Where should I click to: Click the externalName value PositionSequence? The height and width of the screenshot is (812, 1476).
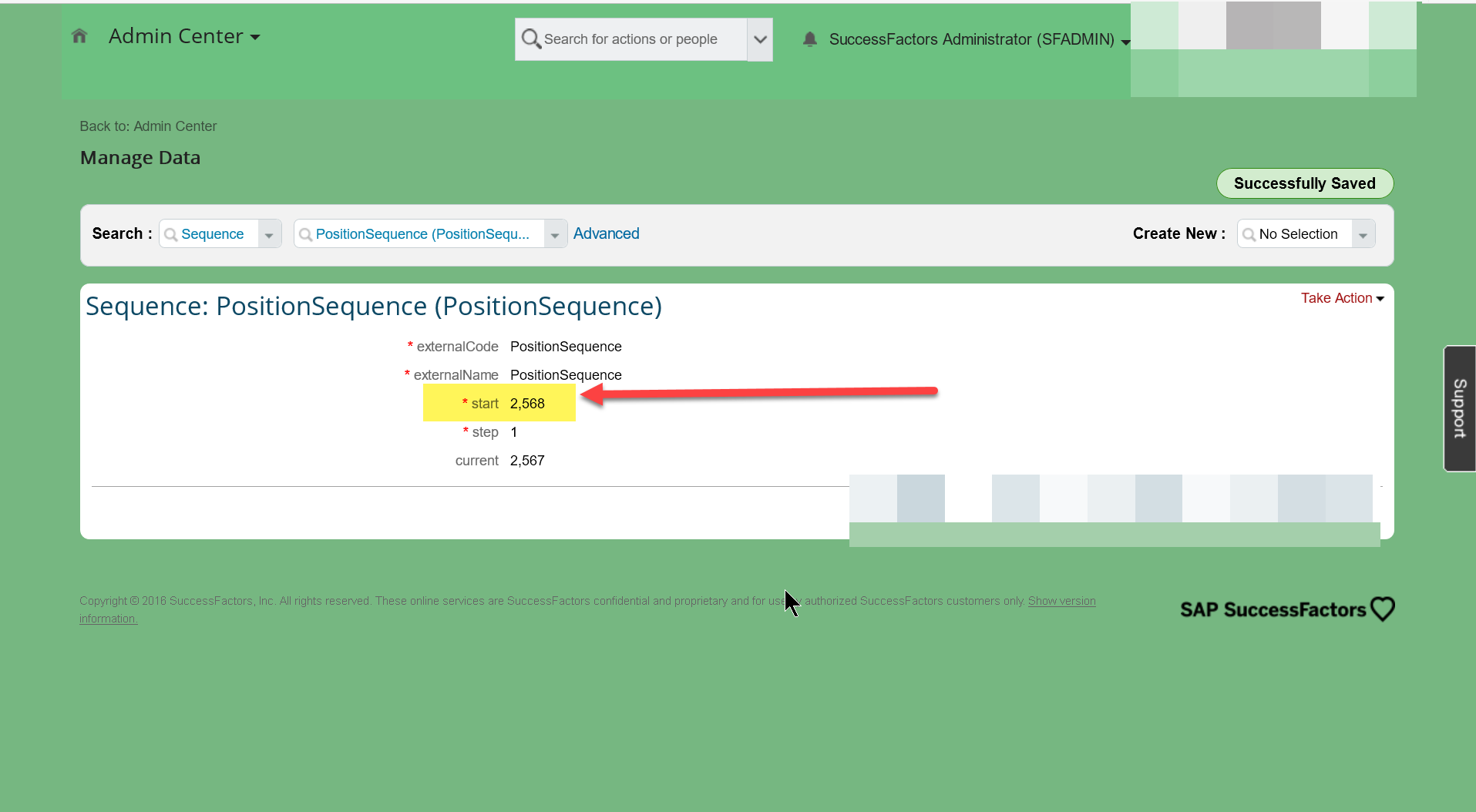[x=566, y=375]
